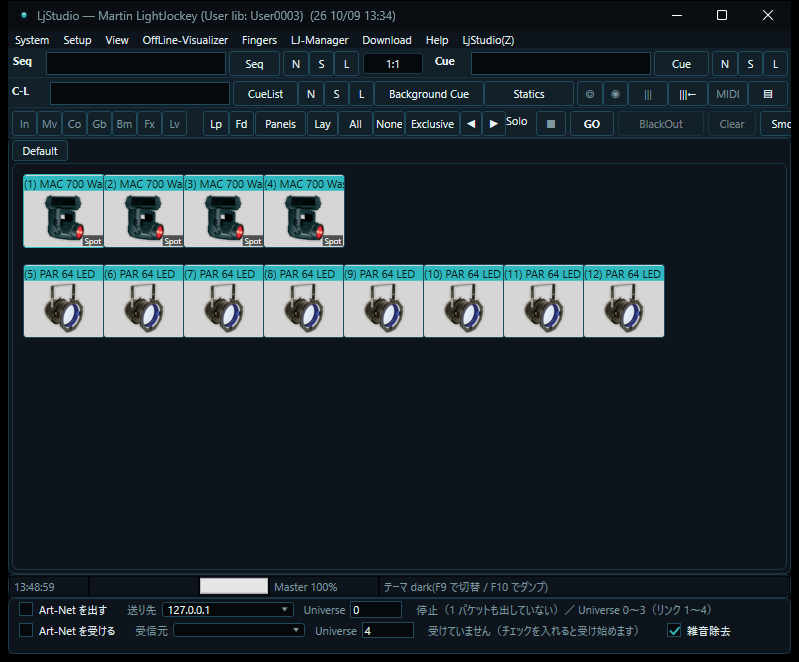Select next fixture with right arrow

(x=493, y=124)
